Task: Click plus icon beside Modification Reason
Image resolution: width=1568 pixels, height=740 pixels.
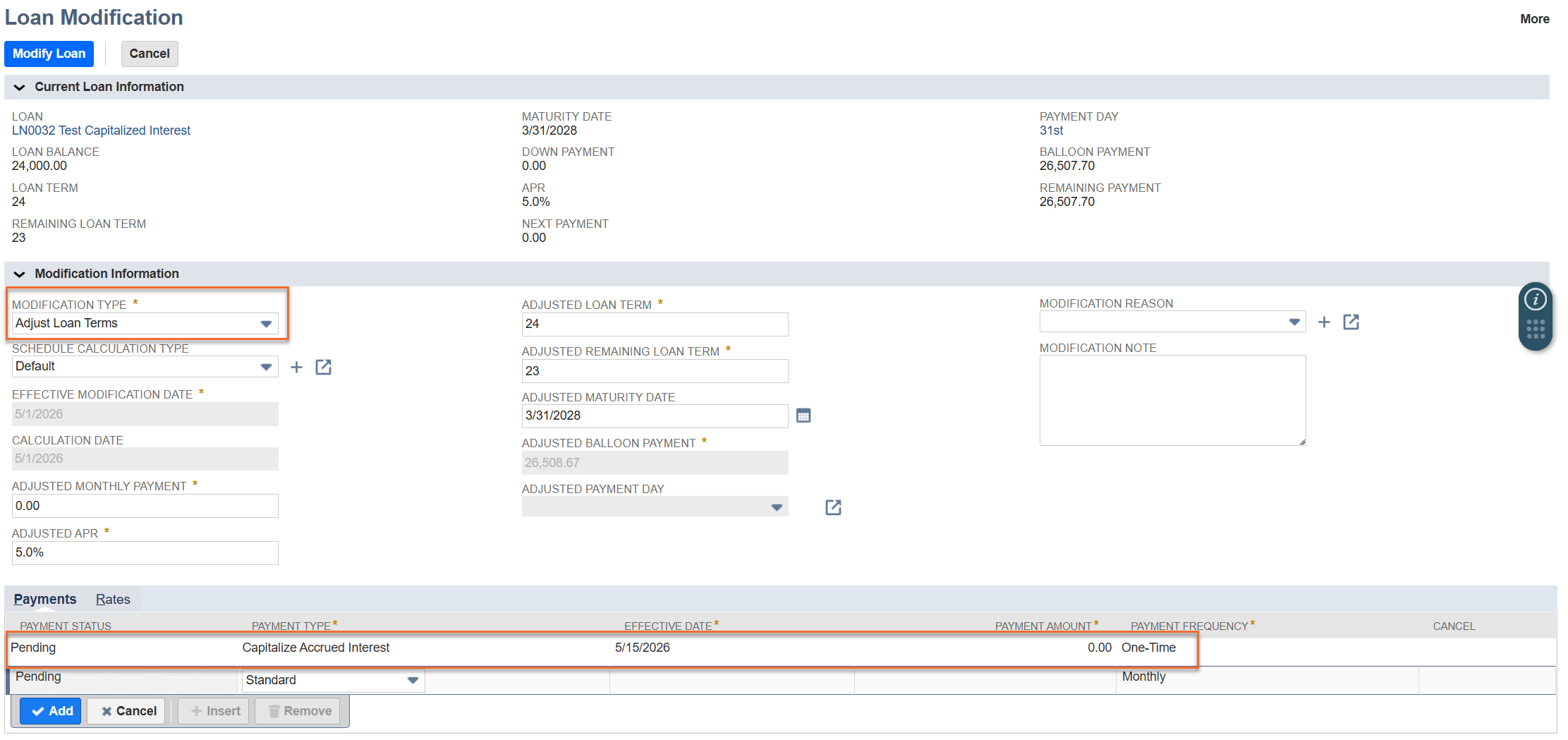Action: (1324, 322)
